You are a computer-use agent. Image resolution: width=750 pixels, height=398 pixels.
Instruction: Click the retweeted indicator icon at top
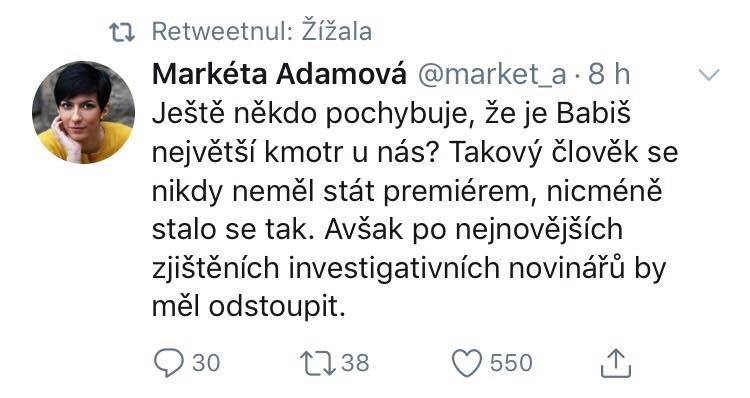click(x=122, y=33)
